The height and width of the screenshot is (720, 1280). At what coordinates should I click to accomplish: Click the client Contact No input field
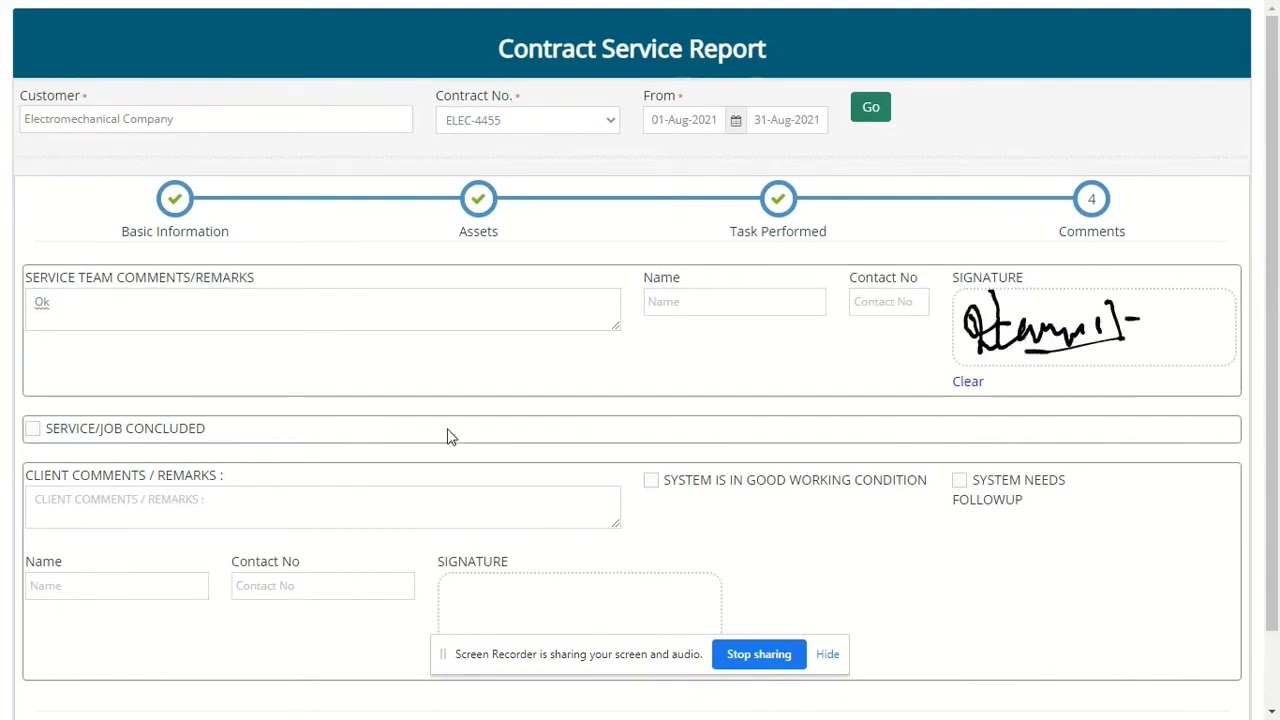[323, 586]
